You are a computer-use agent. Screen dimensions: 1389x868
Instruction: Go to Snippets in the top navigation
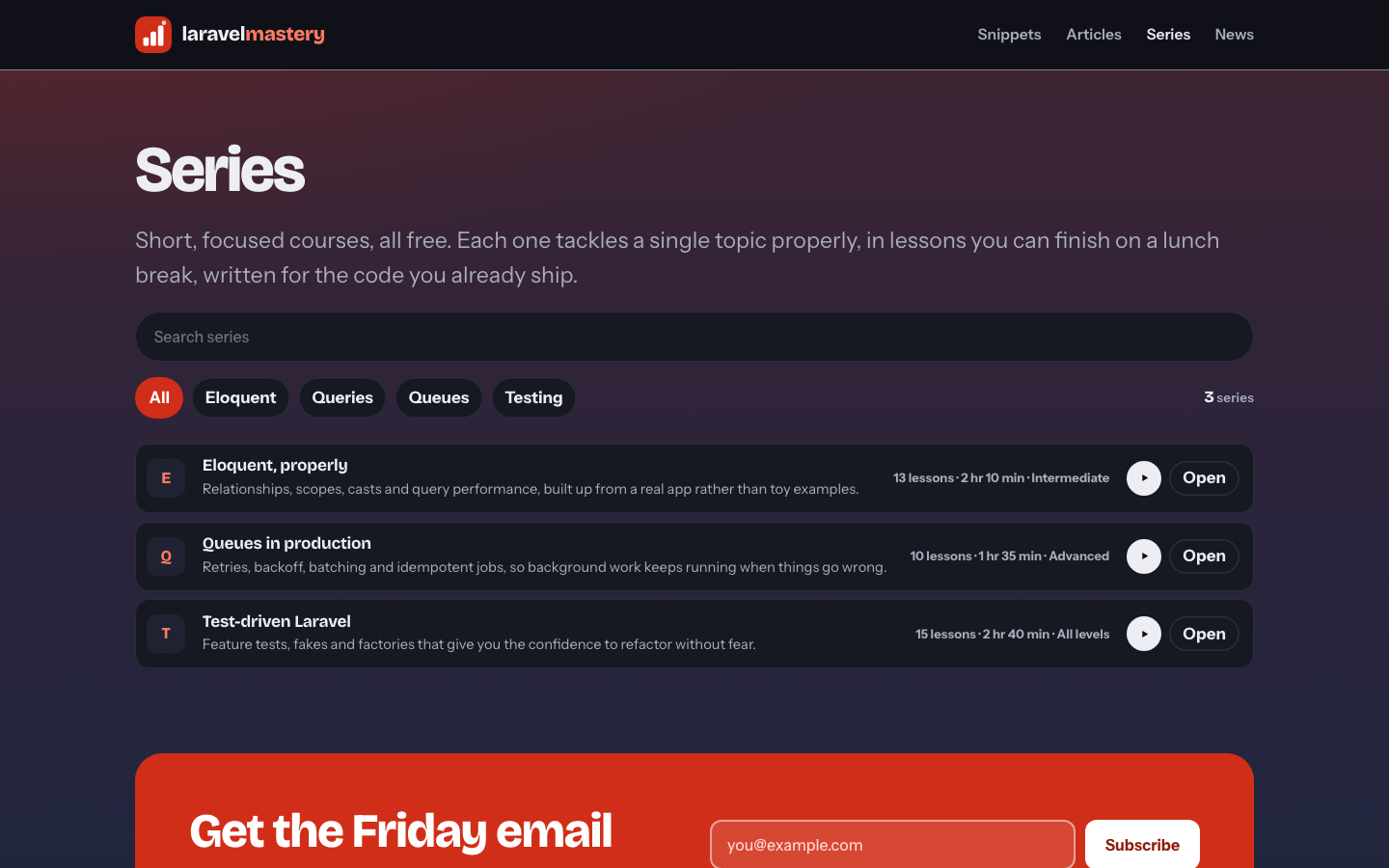(x=1009, y=35)
